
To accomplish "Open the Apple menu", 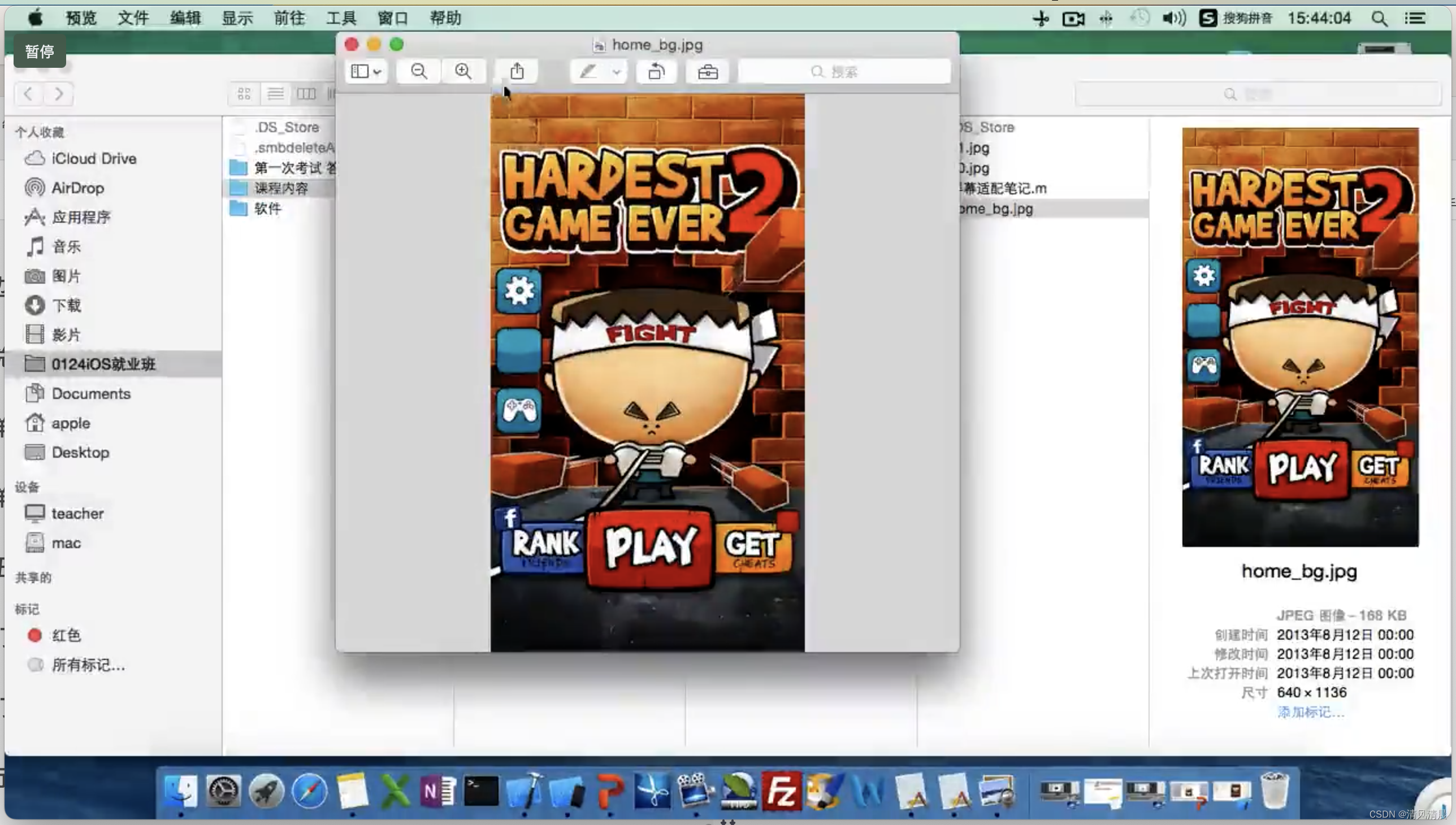I will point(35,18).
